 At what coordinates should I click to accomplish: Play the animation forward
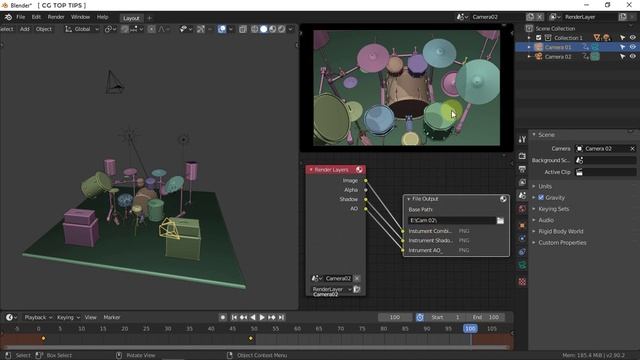tap(262, 317)
